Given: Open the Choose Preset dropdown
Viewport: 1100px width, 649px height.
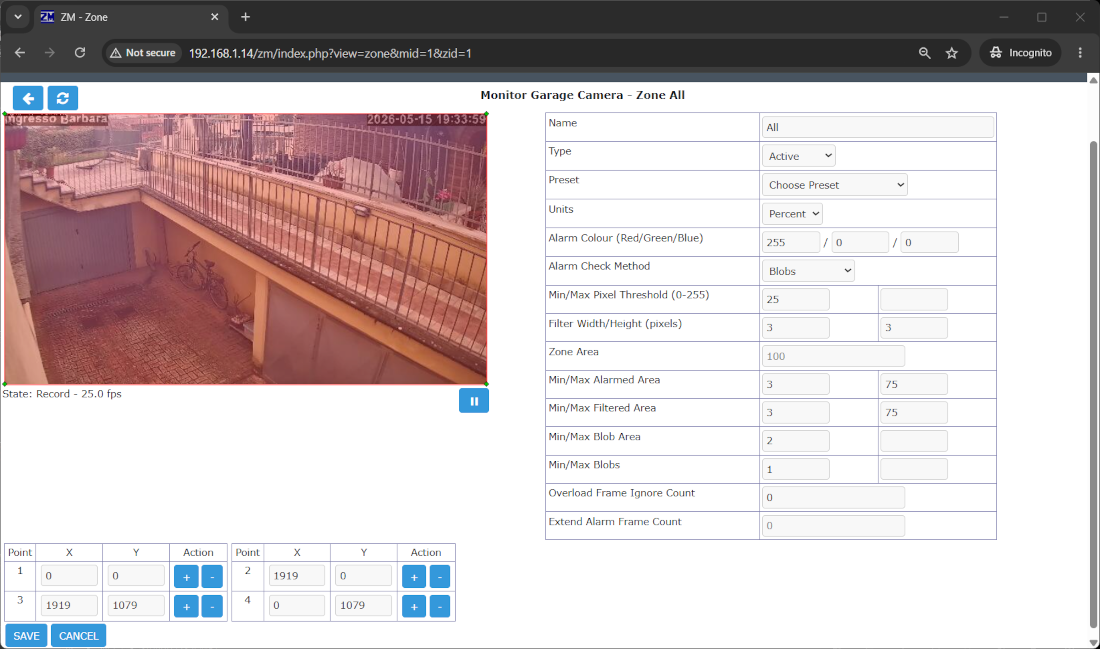Looking at the screenshot, I should pyautogui.click(x=835, y=185).
